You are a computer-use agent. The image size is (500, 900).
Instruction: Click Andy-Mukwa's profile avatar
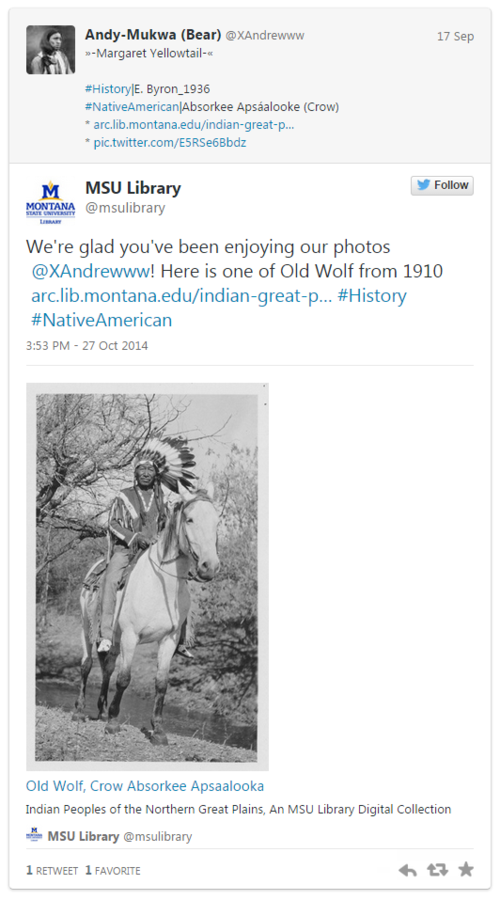51,49
